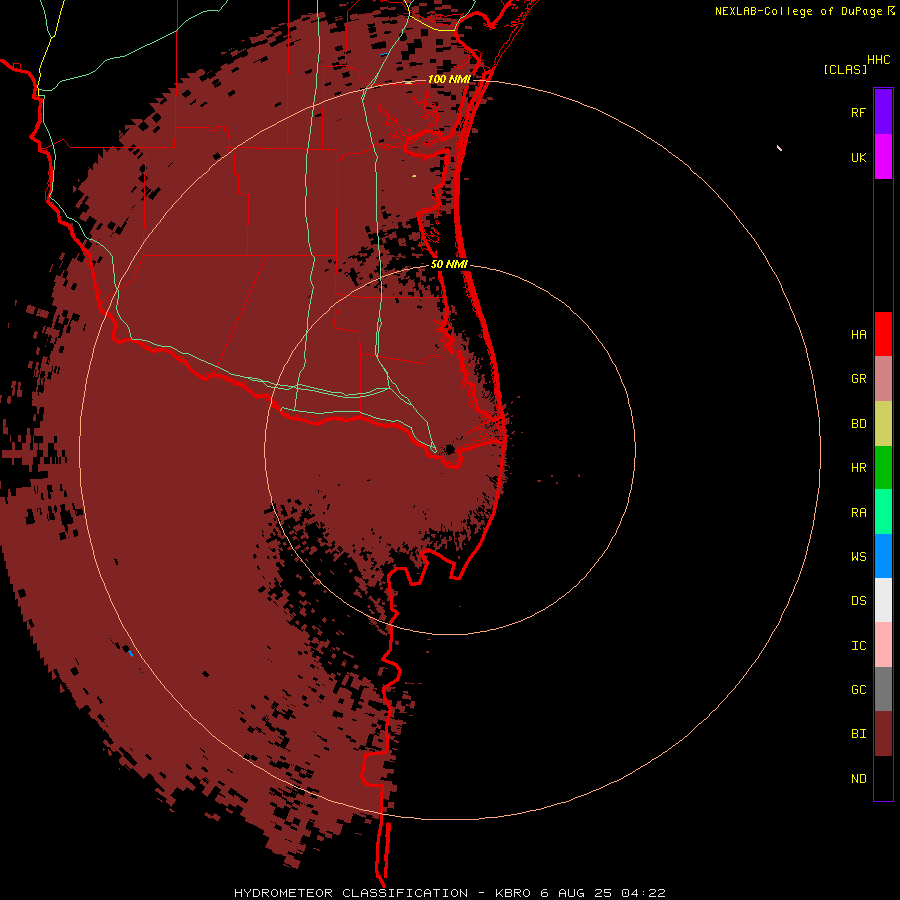
Task: Click the 50 NMI range ring label
Action: 449,264
